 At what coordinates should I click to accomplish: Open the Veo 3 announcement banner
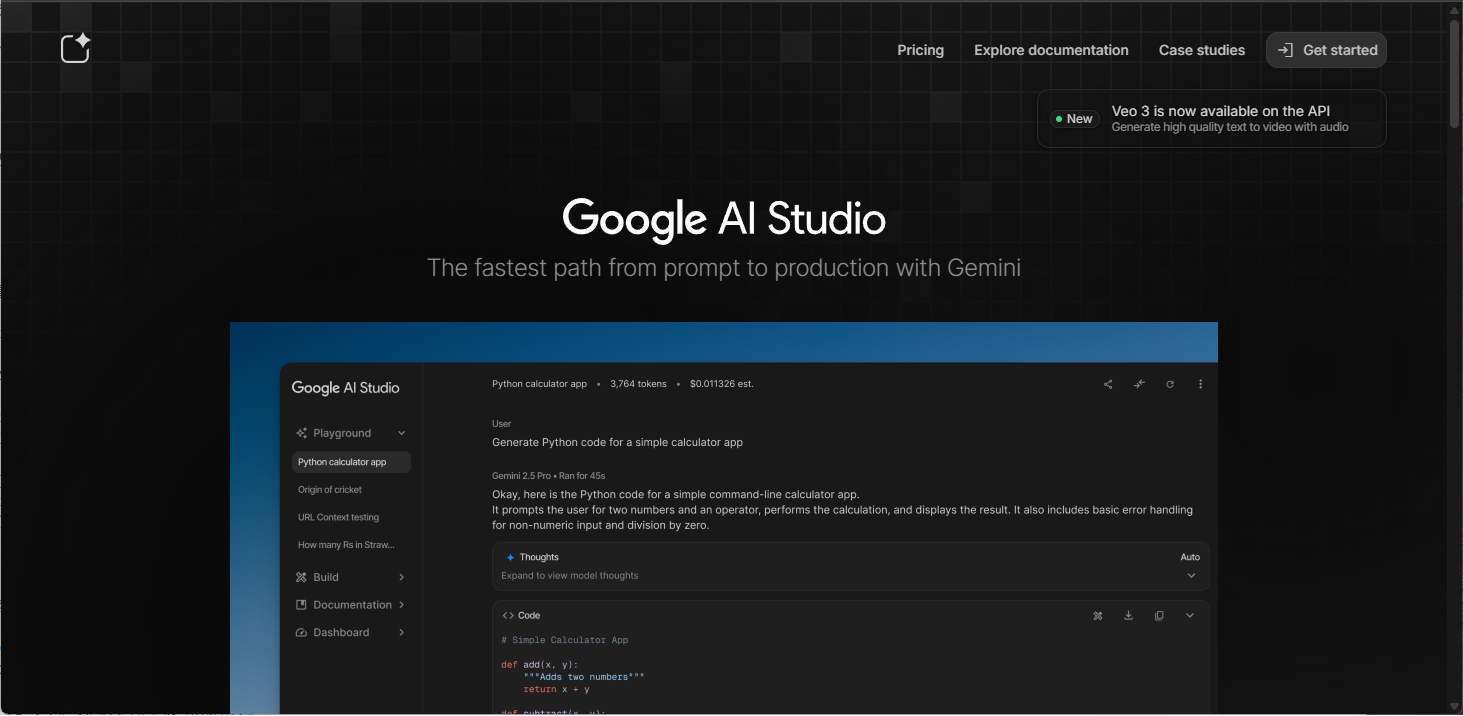tap(1212, 118)
